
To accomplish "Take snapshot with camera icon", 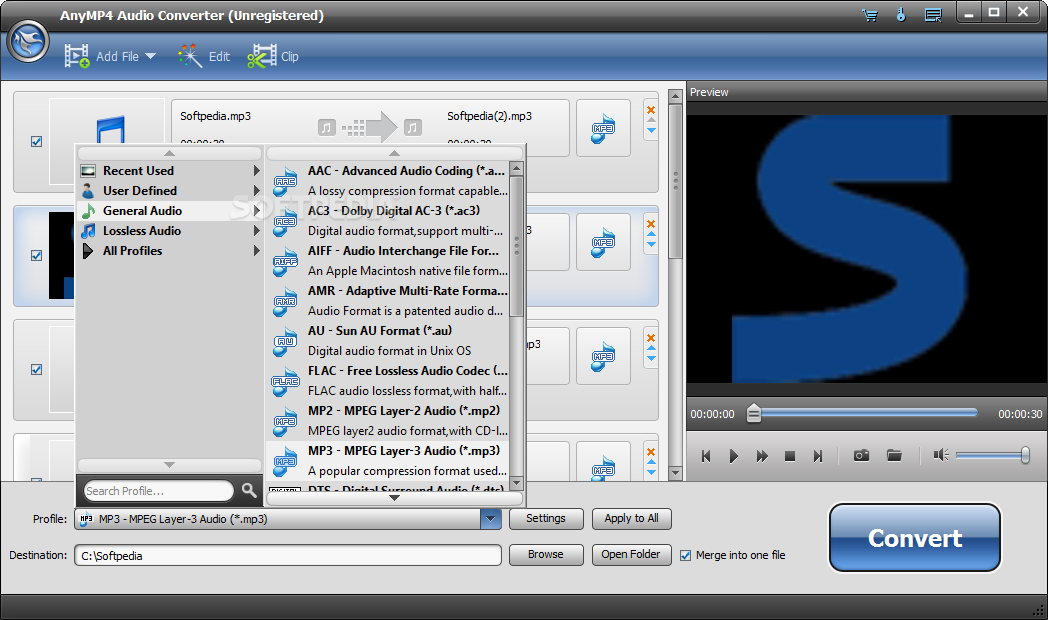I will (x=862, y=456).
